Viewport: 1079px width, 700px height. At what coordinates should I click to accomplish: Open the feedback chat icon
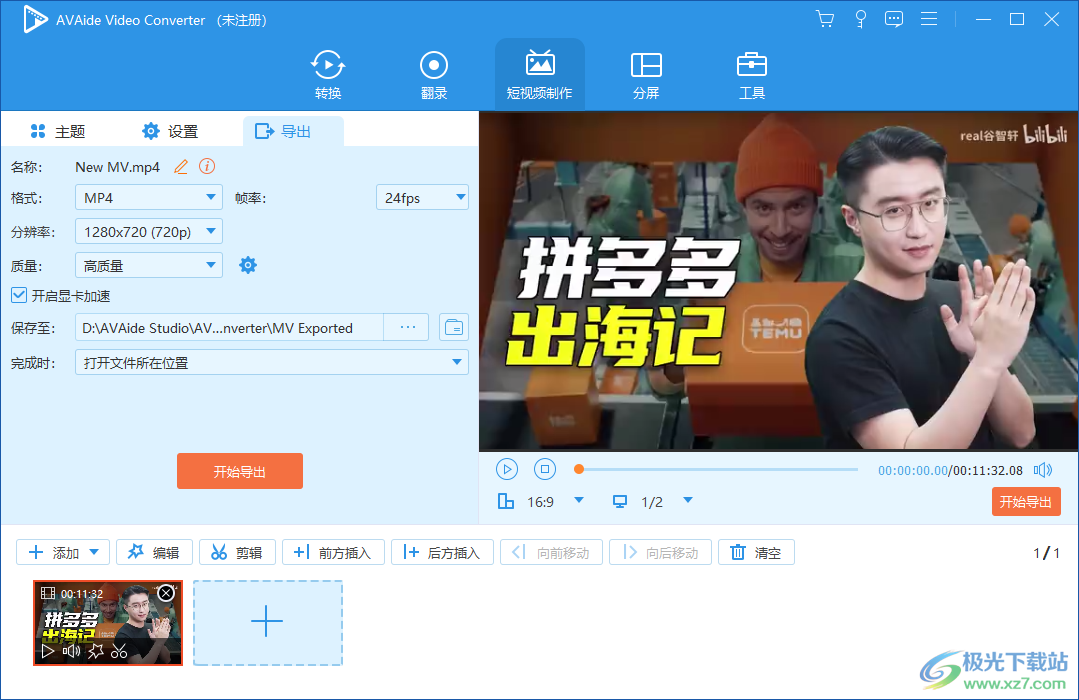(894, 19)
